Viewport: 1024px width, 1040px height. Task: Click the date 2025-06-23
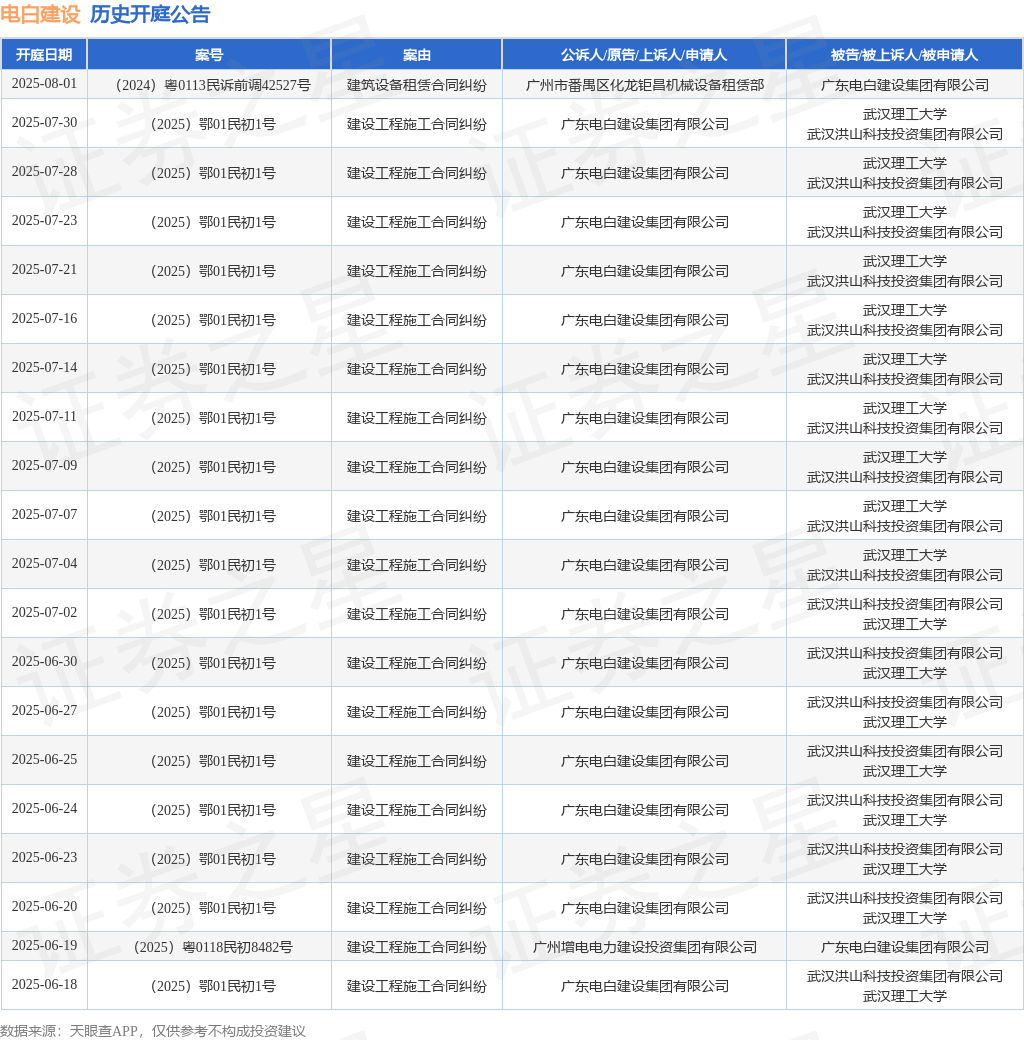point(44,859)
